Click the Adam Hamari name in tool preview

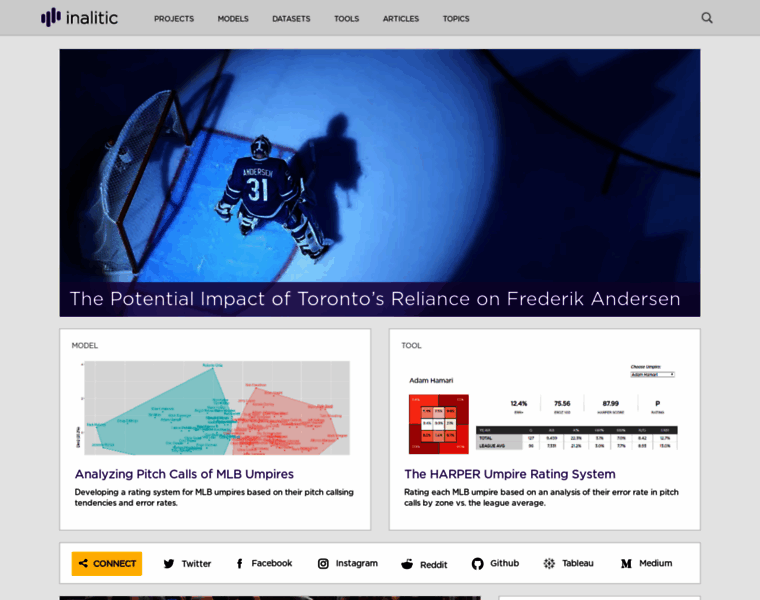[x=431, y=380]
